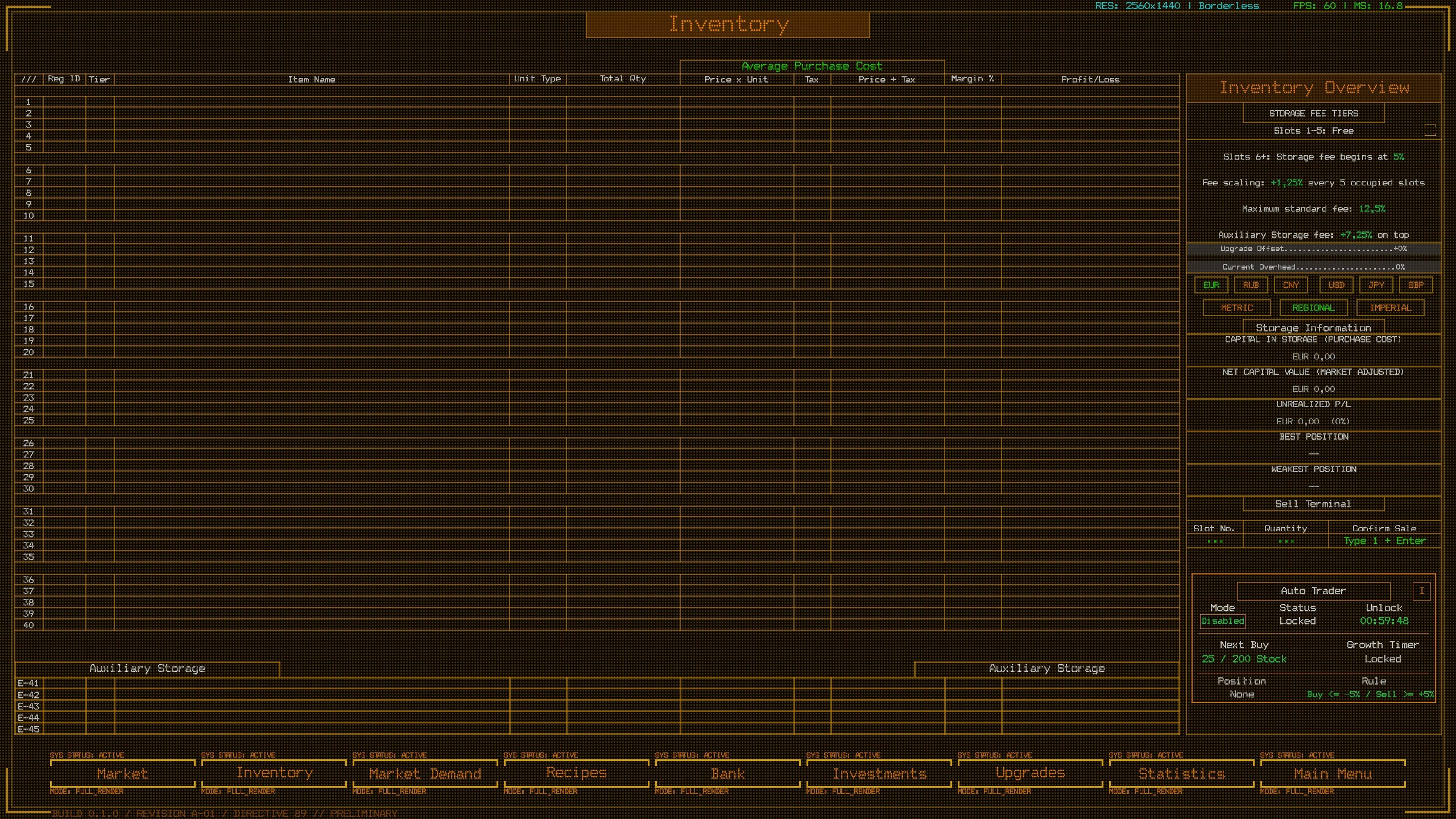Click the Maximum standard fee 12,5% line
This screenshot has height=819, width=1456.
[1313, 209]
